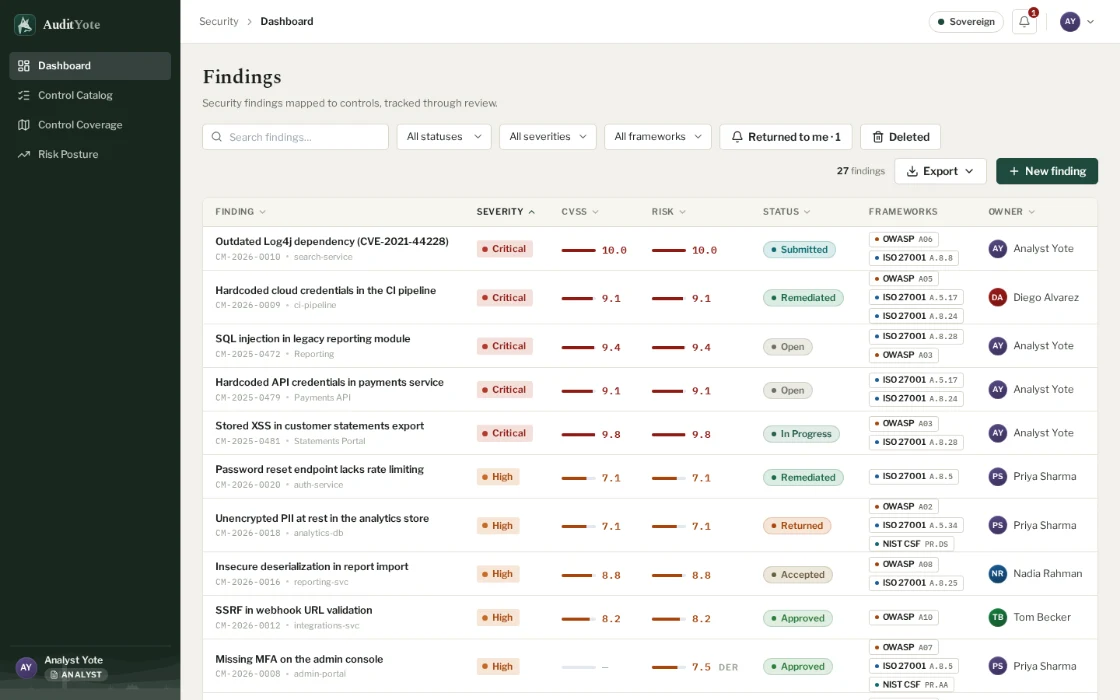This screenshot has height=700, width=1120.
Task: Click Diego Alvarez DA avatar
Action: (997, 297)
